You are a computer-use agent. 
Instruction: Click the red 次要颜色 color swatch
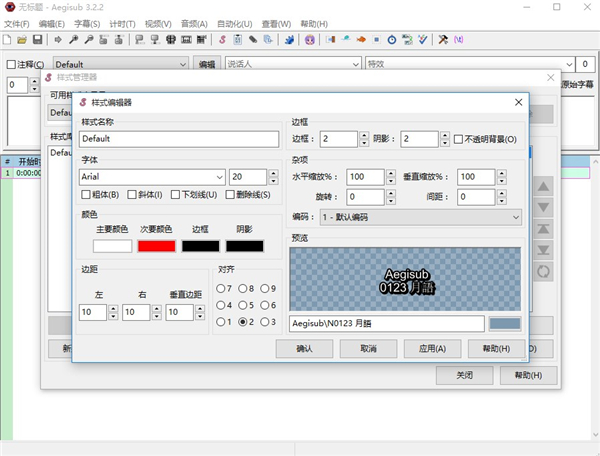click(x=157, y=246)
